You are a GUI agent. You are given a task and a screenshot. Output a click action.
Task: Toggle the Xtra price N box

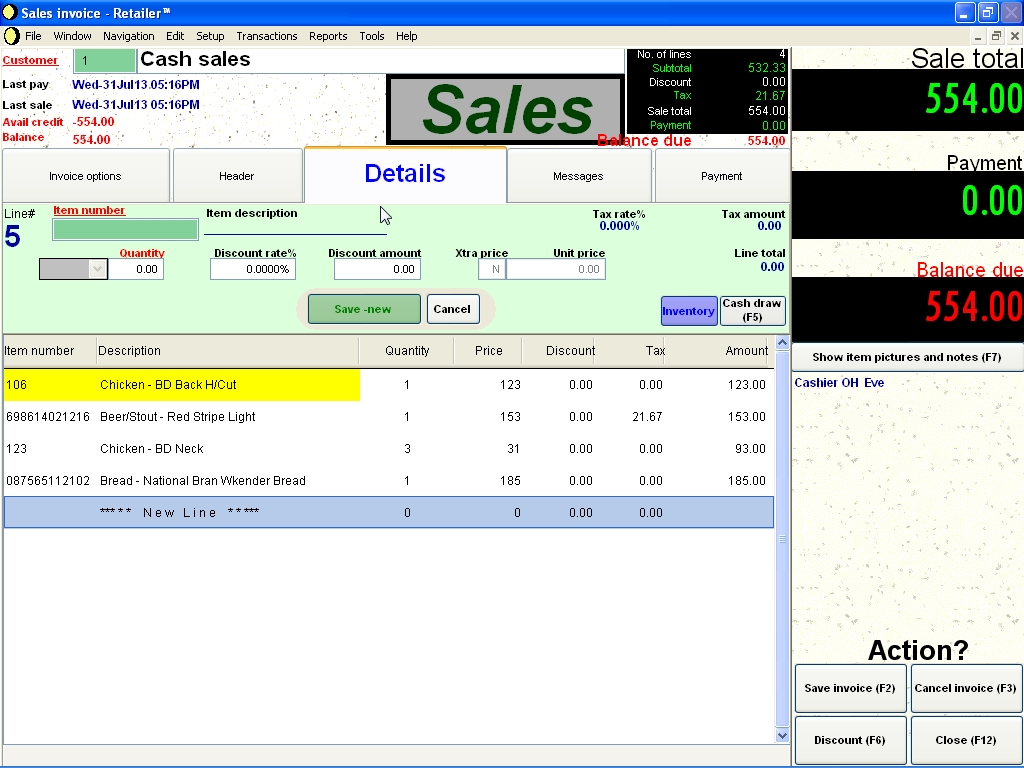(x=491, y=269)
